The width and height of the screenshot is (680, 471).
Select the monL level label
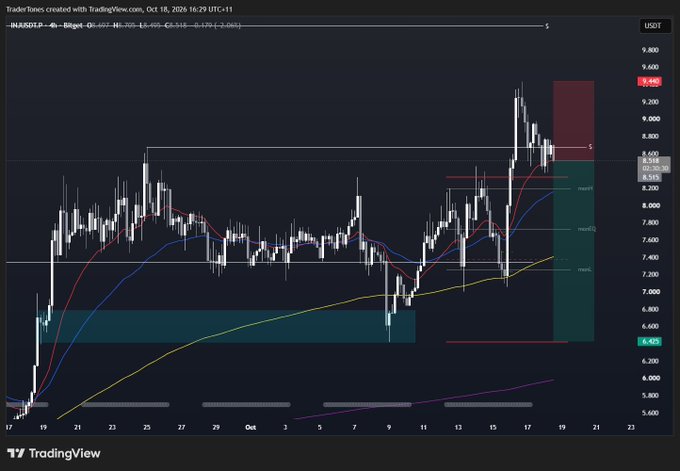tap(584, 269)
